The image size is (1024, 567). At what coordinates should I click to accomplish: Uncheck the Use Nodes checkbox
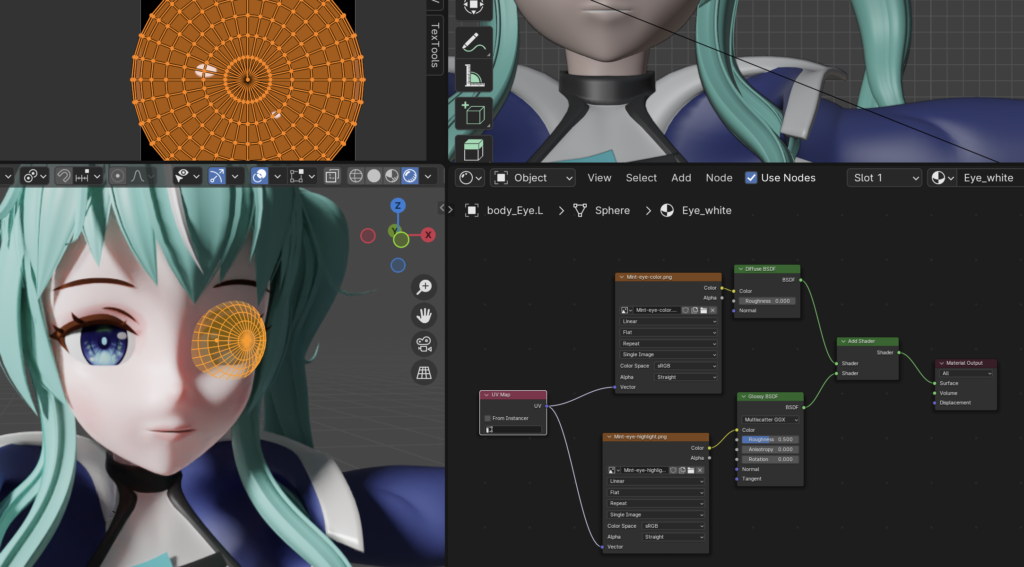(751, 178)
